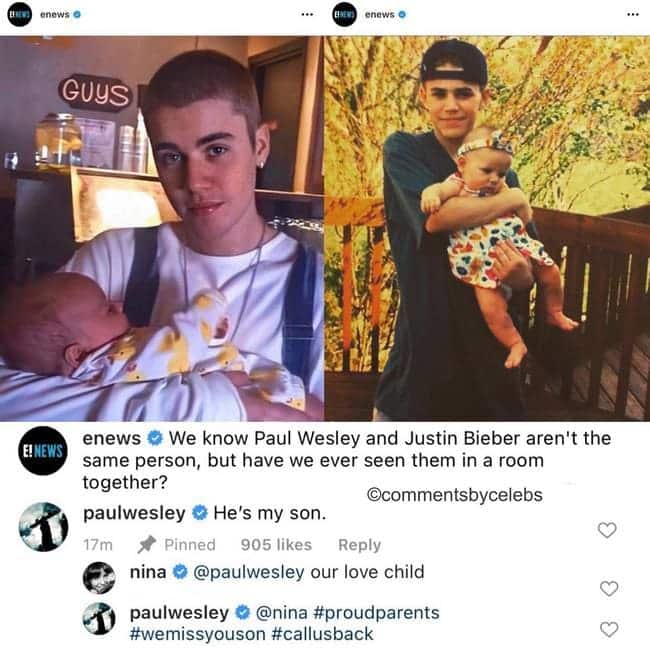Open right photo with baby outdoors
Screen dimensions: 650x650
(x=487, y=228)
